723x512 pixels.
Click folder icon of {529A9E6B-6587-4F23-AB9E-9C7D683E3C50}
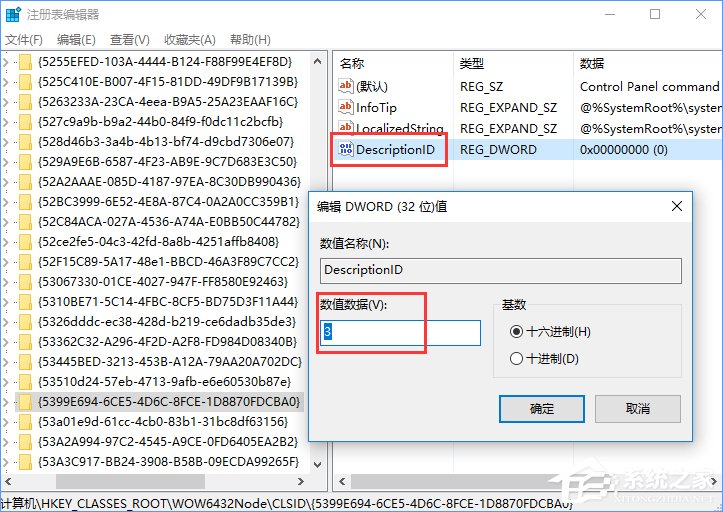click(x=25, y=162)
